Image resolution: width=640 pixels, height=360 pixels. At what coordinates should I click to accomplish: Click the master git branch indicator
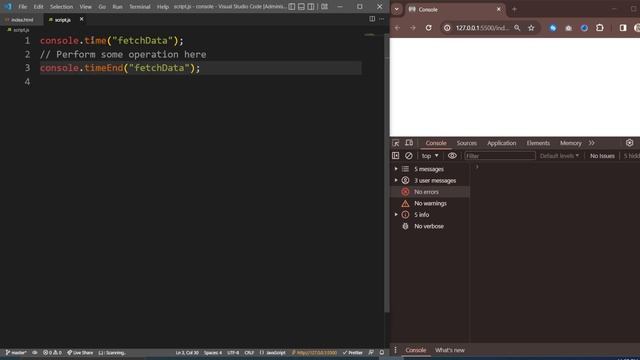(x=16, y=353)
